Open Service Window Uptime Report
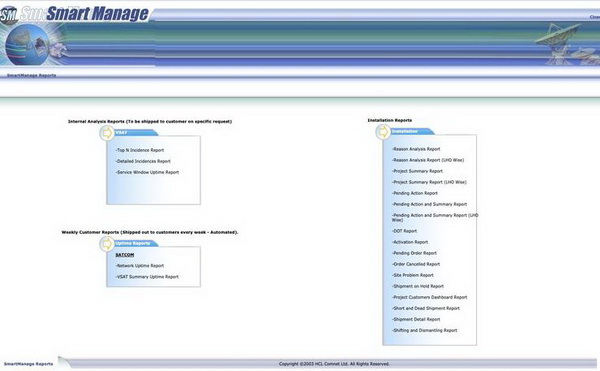Image resolution: width=600 pixels, height=371 pixels. tap(147, 172)
